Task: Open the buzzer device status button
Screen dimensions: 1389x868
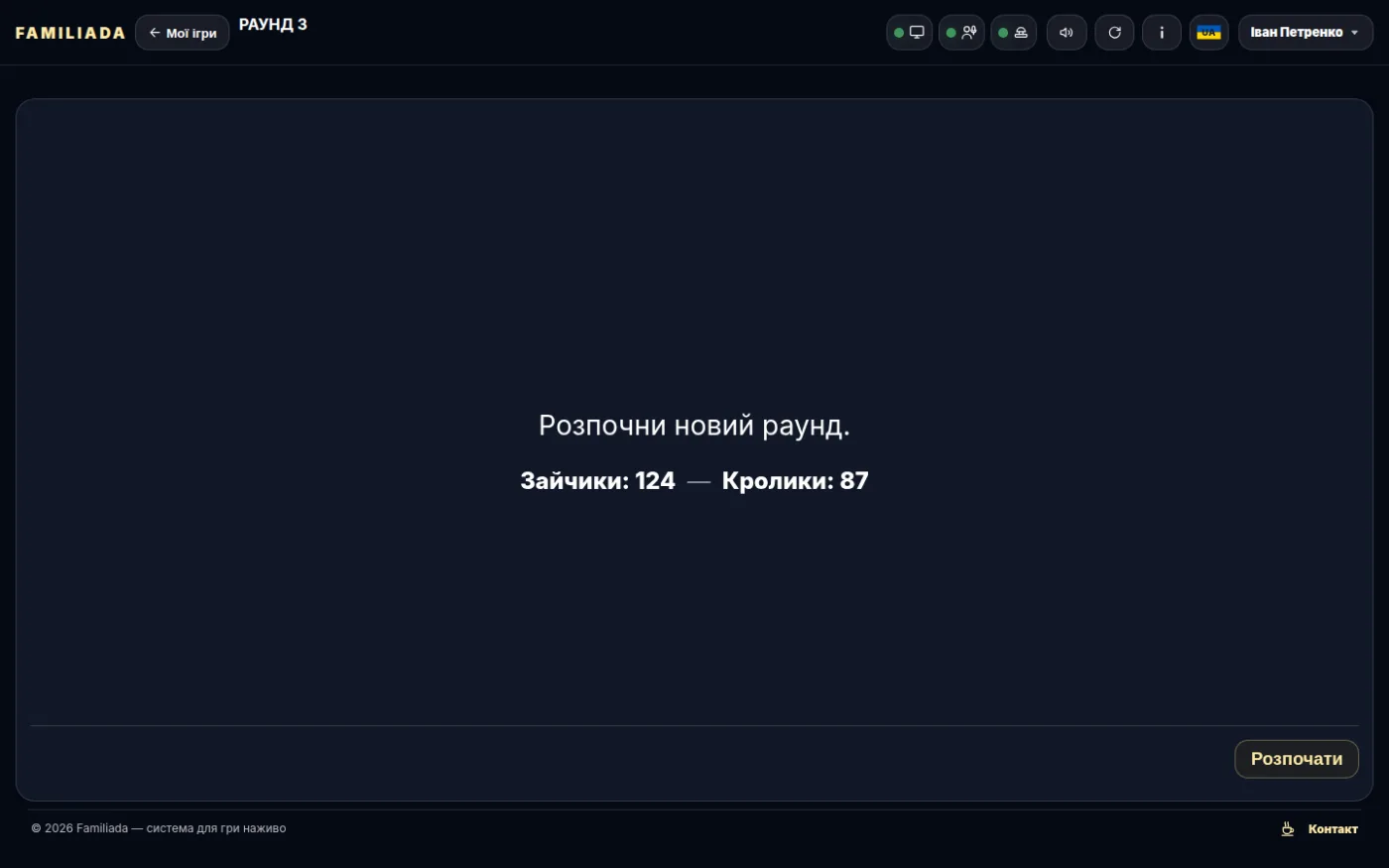Action: click(x=1013, y=33)
